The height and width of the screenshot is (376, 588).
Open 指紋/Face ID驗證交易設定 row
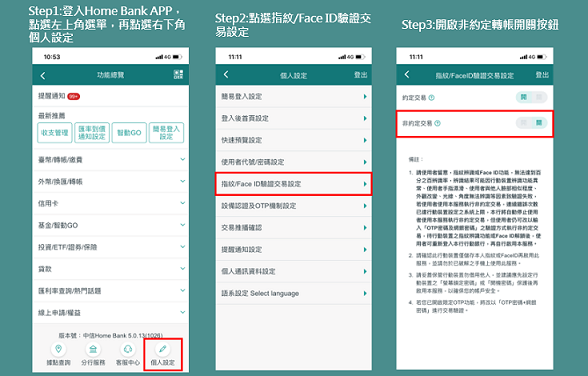[x=294, y=184]
